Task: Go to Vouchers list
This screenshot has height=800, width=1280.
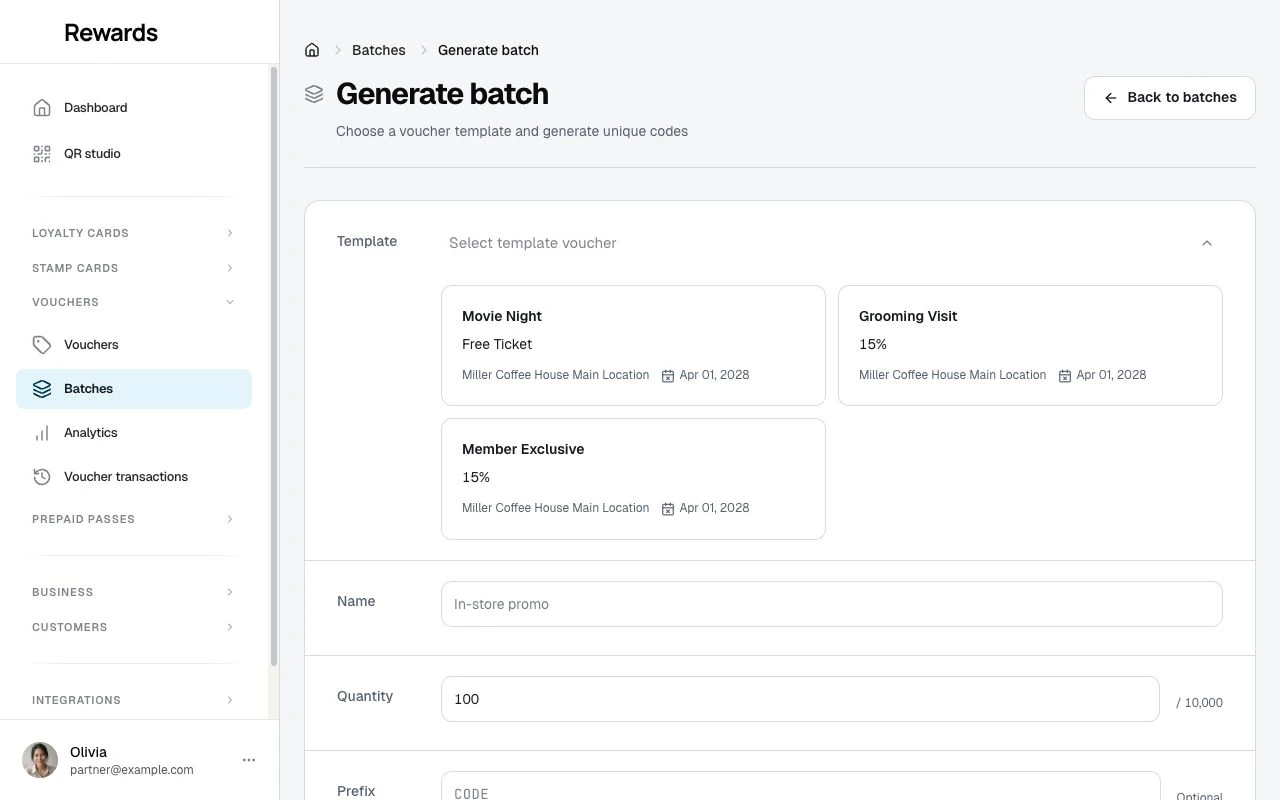Action: tap(134, 345)
